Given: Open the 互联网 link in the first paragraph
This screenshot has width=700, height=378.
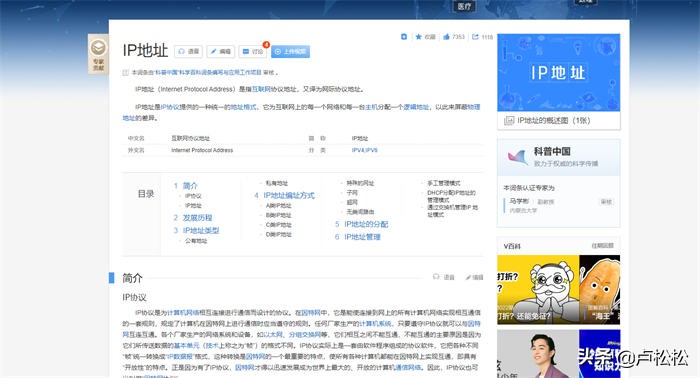Looking at the screenshot, I should coord(261,89).
